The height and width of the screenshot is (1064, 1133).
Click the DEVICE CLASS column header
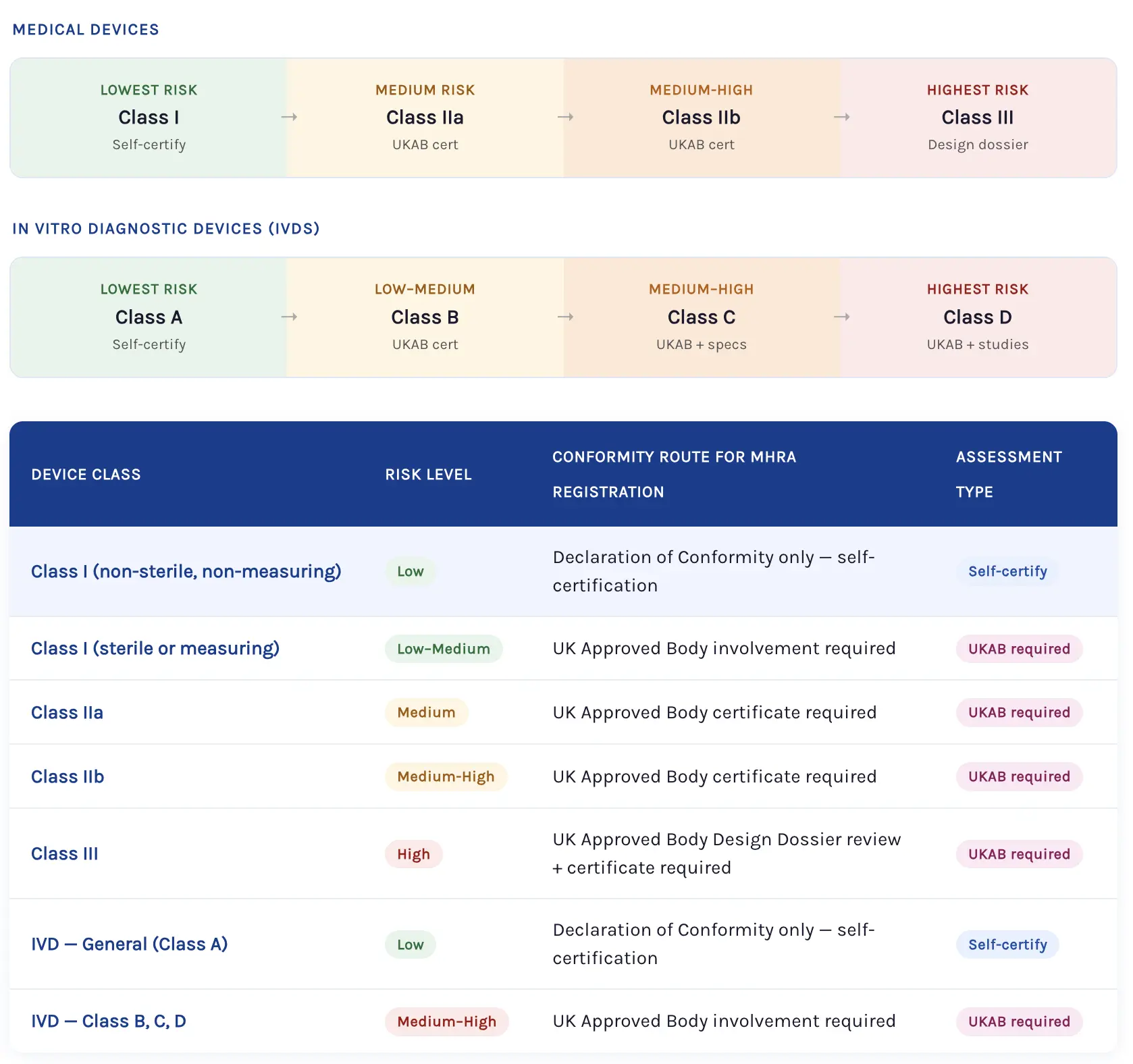click(86, 475)
